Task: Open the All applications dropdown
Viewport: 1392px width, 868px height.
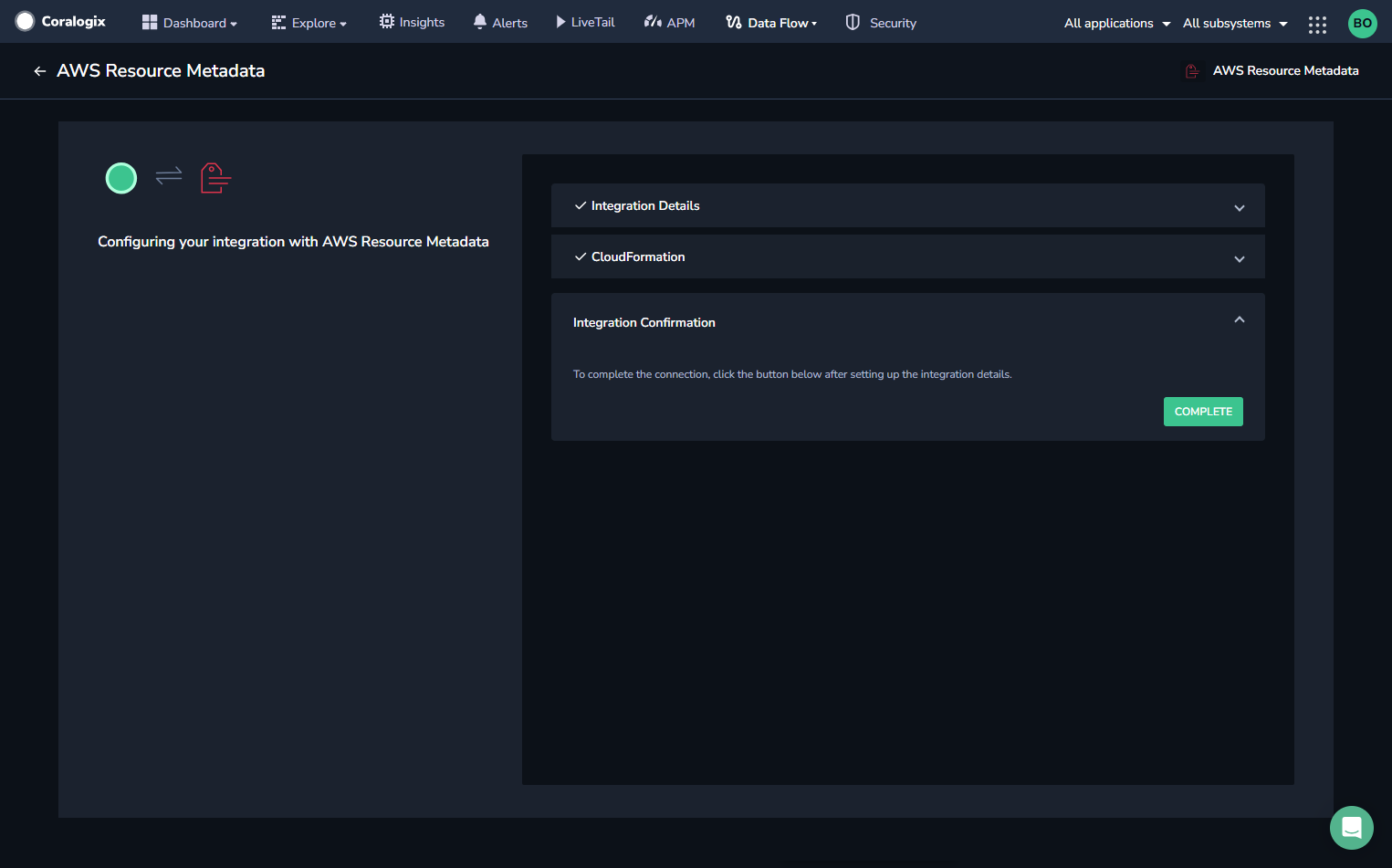Action: click(x=1117, y=23)
